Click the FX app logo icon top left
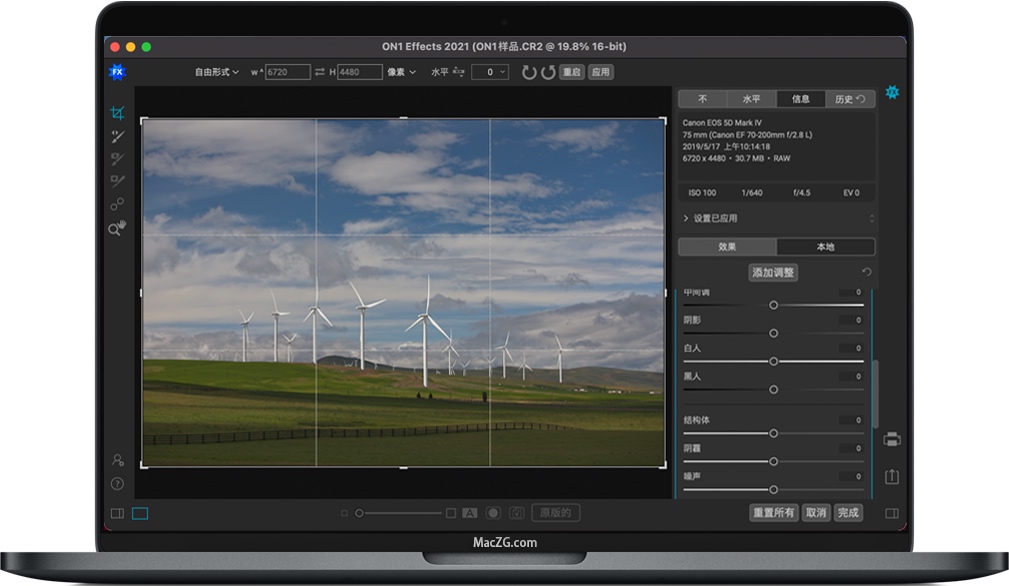 tap(117, 71)
